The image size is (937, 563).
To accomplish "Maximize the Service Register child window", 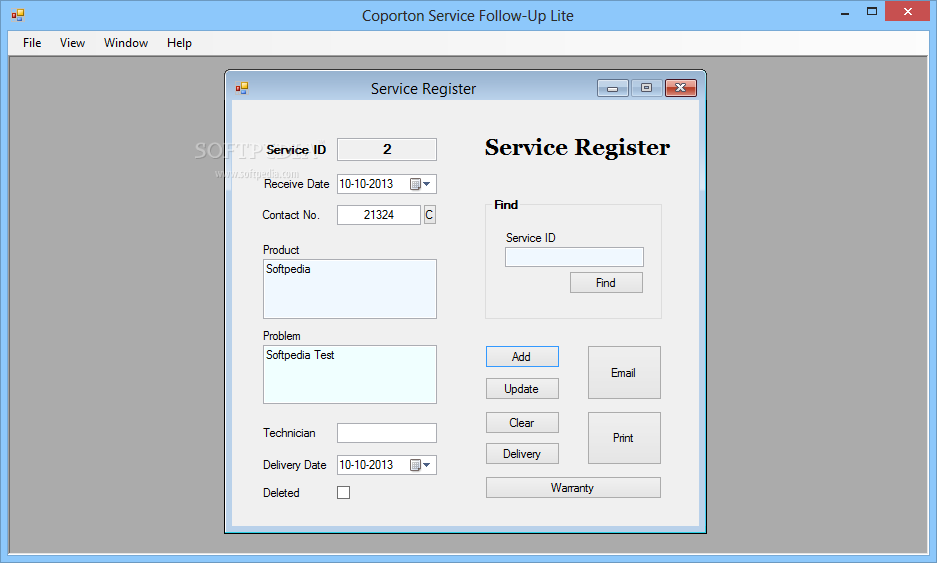I will [646, 88].
